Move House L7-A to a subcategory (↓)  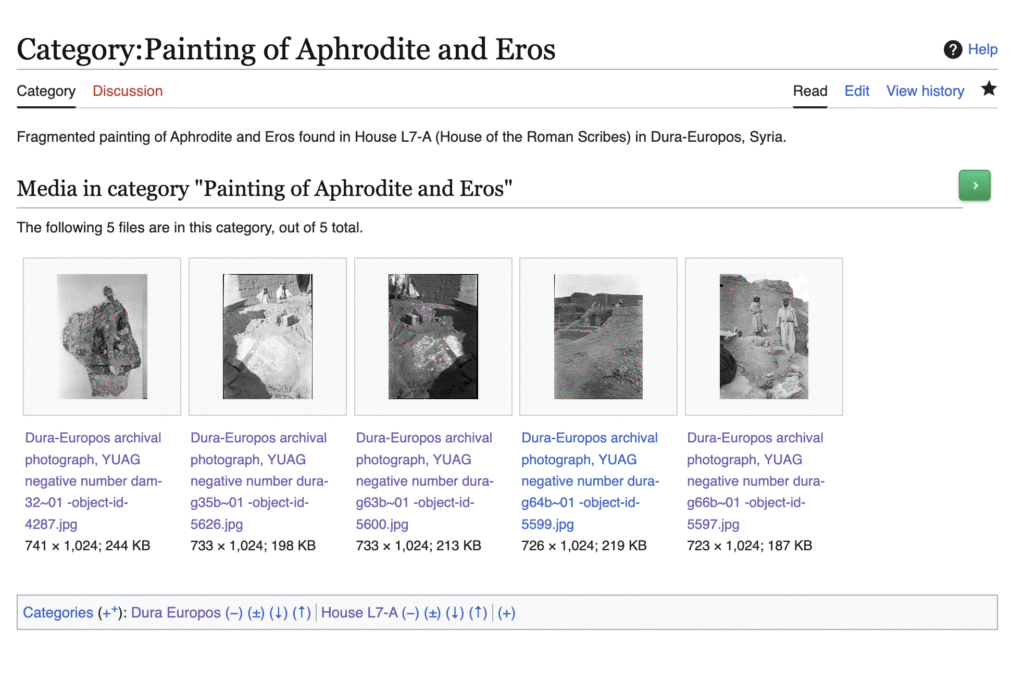[x=455, y=613]
